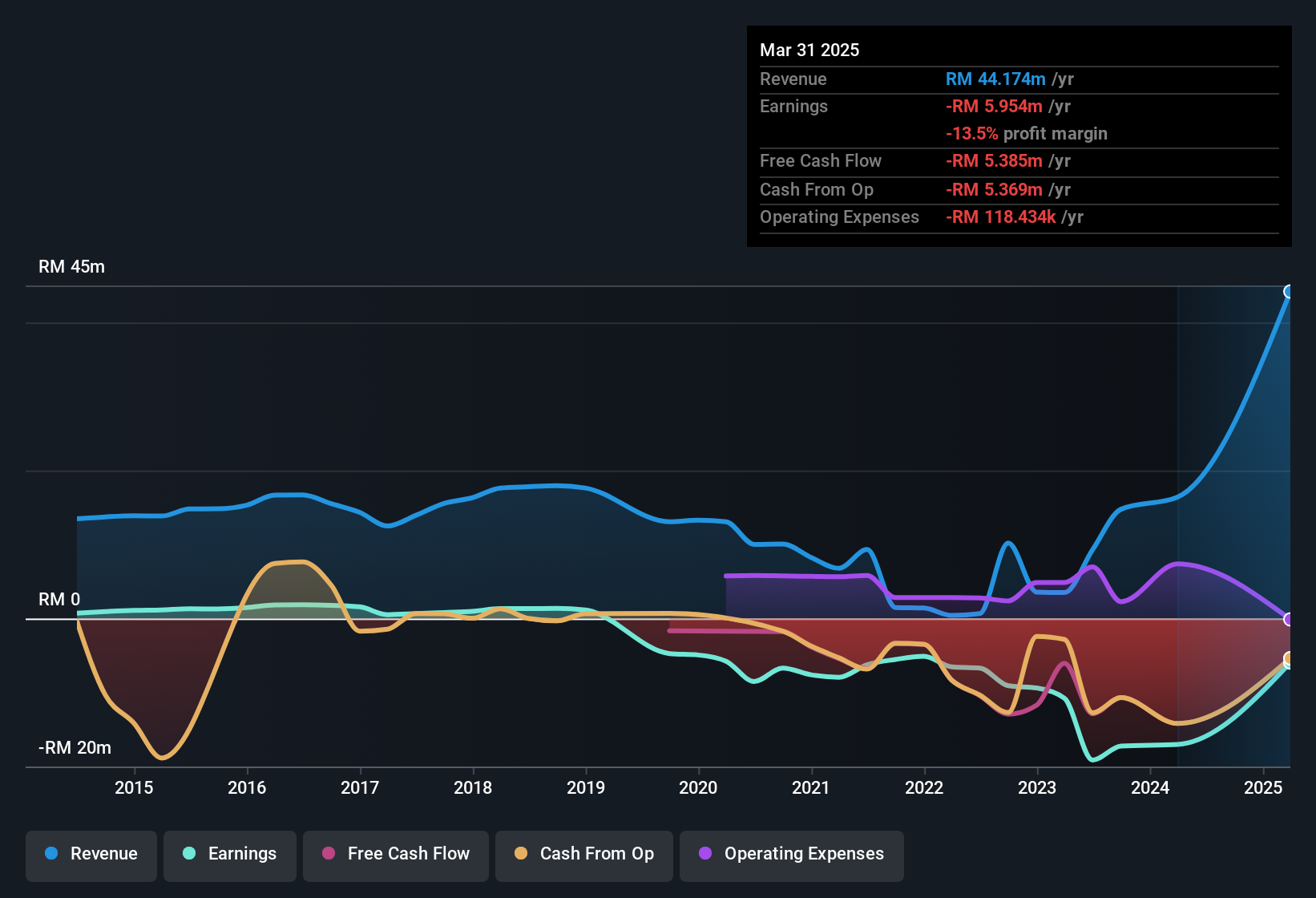Click the RM 45m y-axis label
Screen dimensions: 1316x898
(71, 266)
